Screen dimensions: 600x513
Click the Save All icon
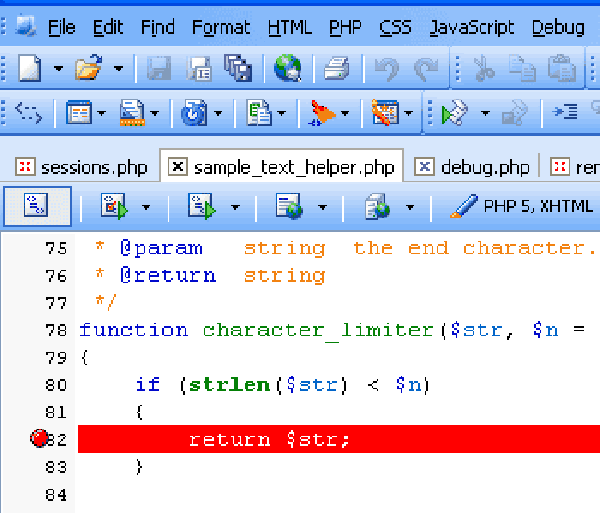238,68
